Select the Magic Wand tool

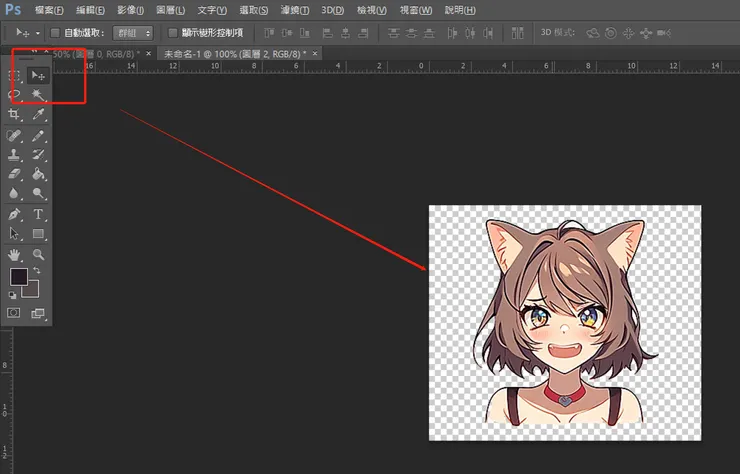click(x=38, y=95)
